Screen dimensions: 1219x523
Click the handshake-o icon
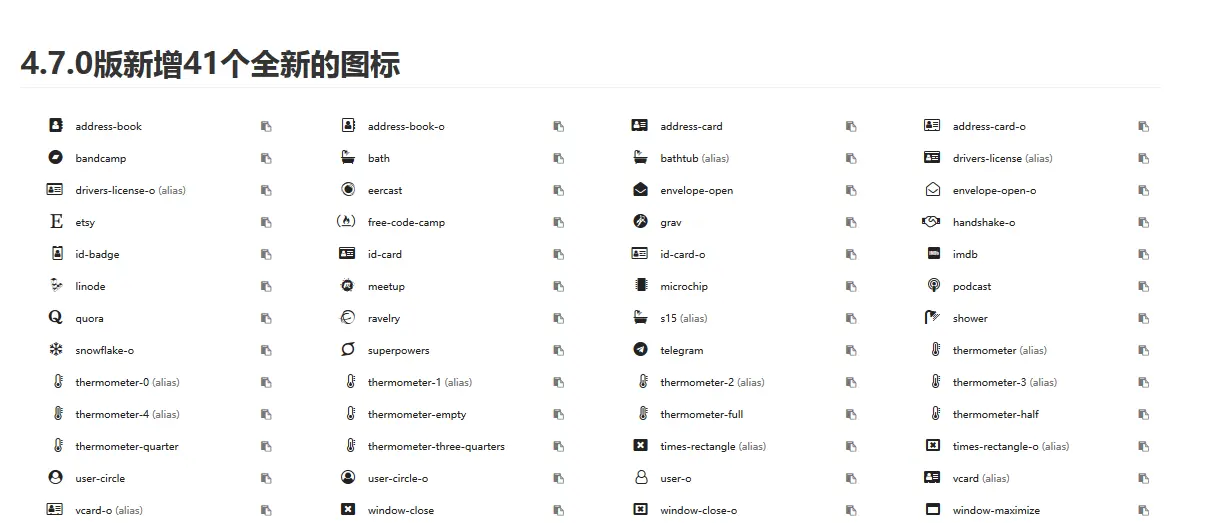[931, 222]
